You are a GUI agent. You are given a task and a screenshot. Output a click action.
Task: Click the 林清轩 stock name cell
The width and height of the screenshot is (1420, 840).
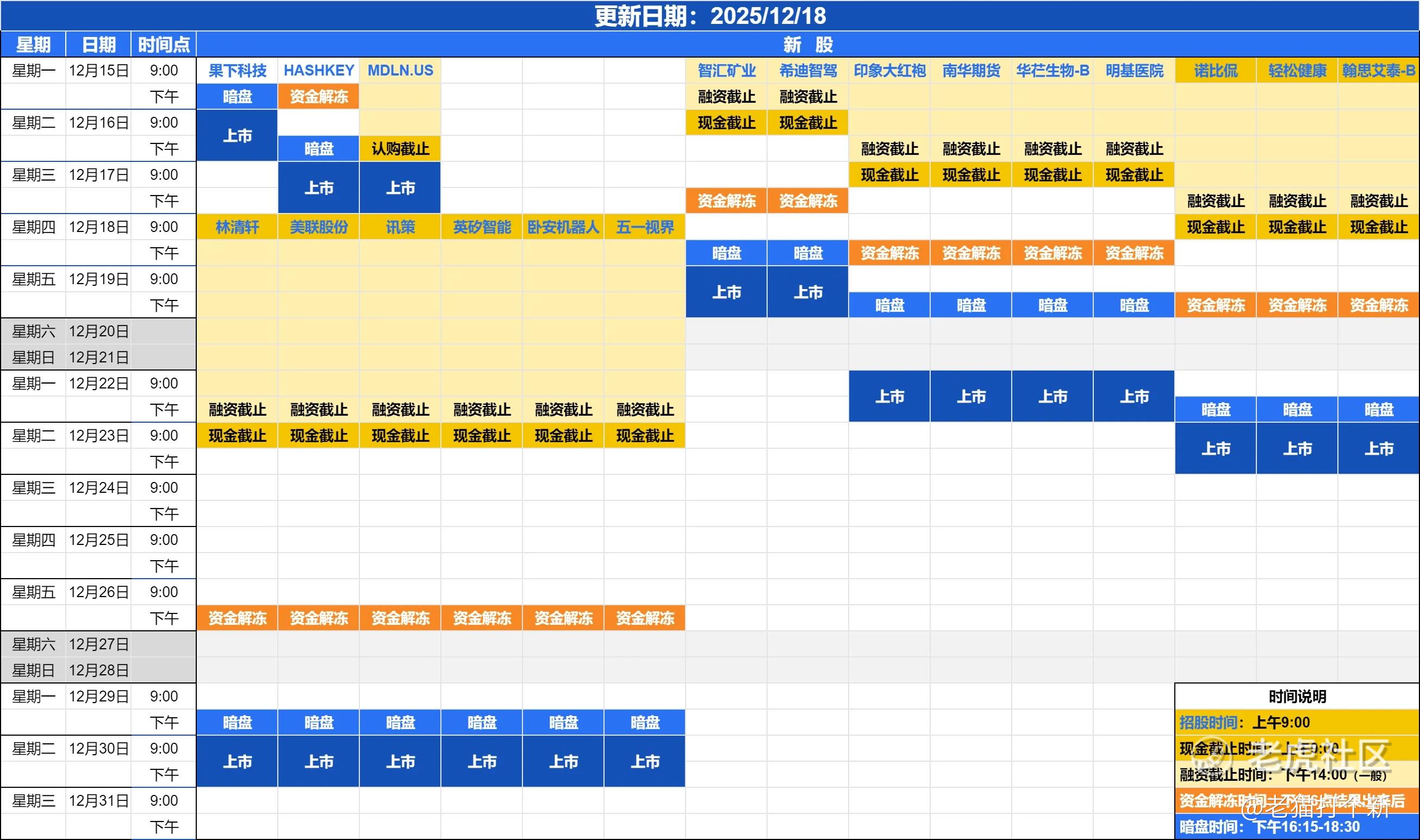[x=237, y=227]
